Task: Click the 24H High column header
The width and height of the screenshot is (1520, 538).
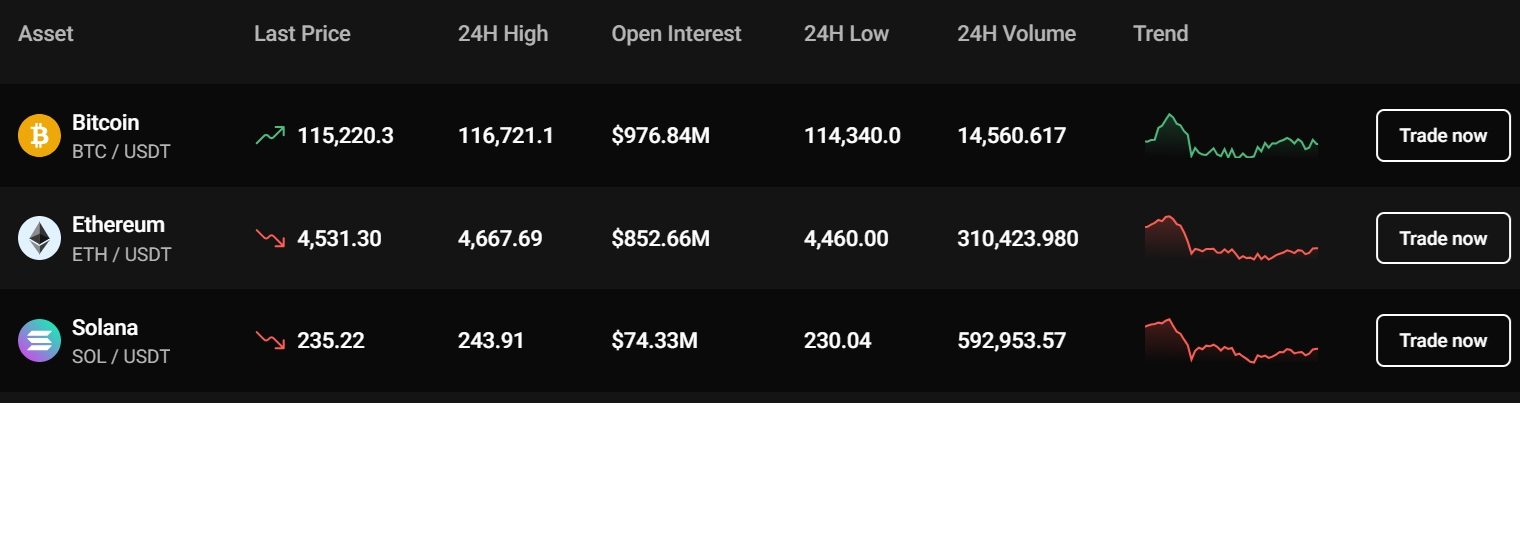Action: tap(503, 34)
